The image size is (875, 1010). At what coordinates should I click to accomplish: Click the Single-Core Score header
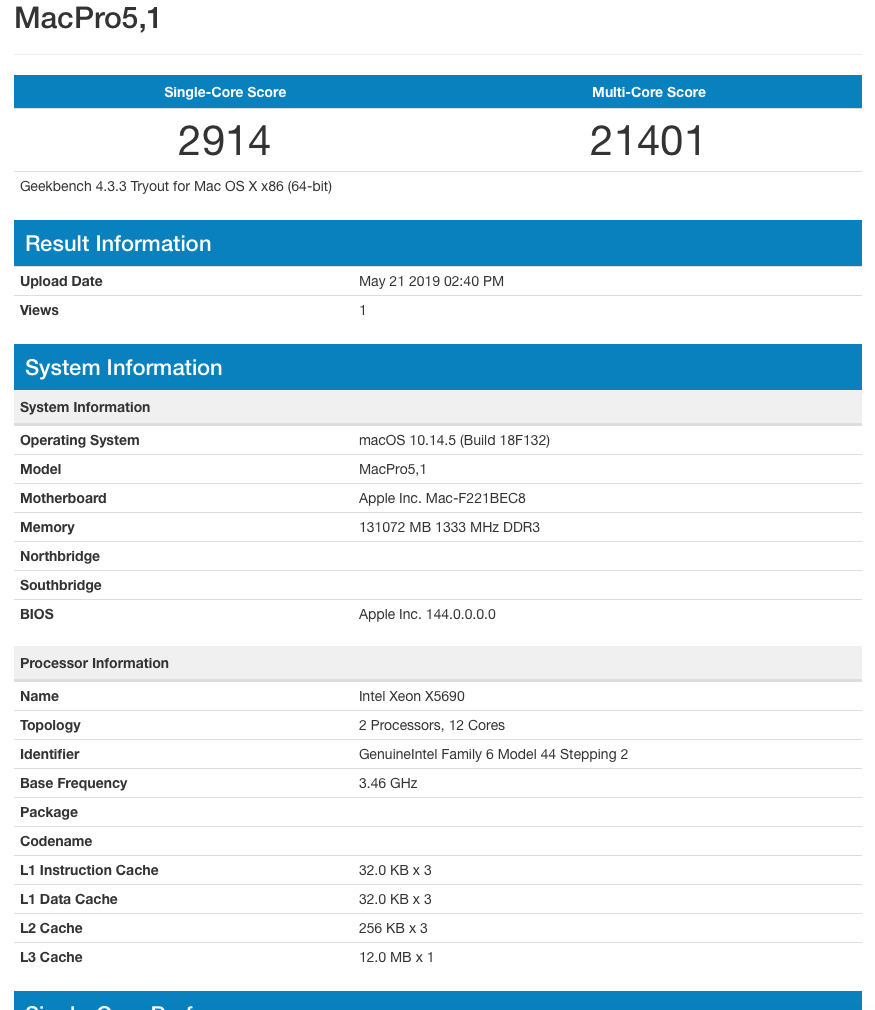pyautogui.click(x=225, y=92)
